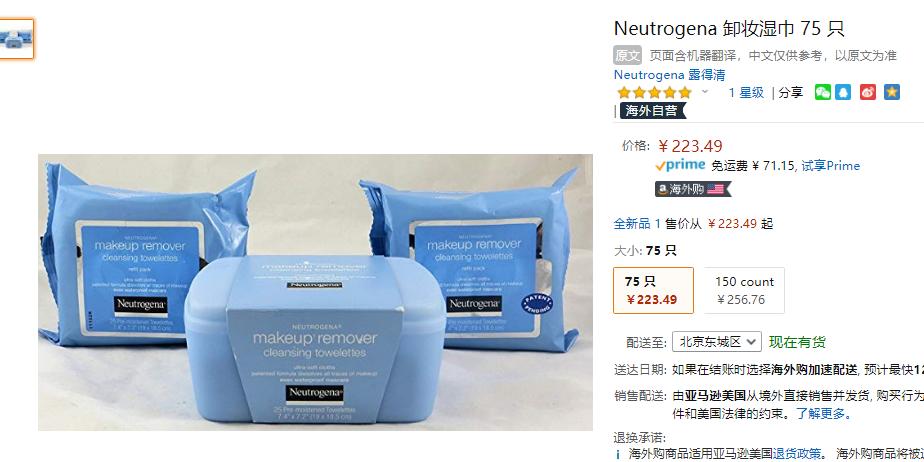Click the 试享Prime link
Viewport: 924px width, 462px height.
point(830,166)
